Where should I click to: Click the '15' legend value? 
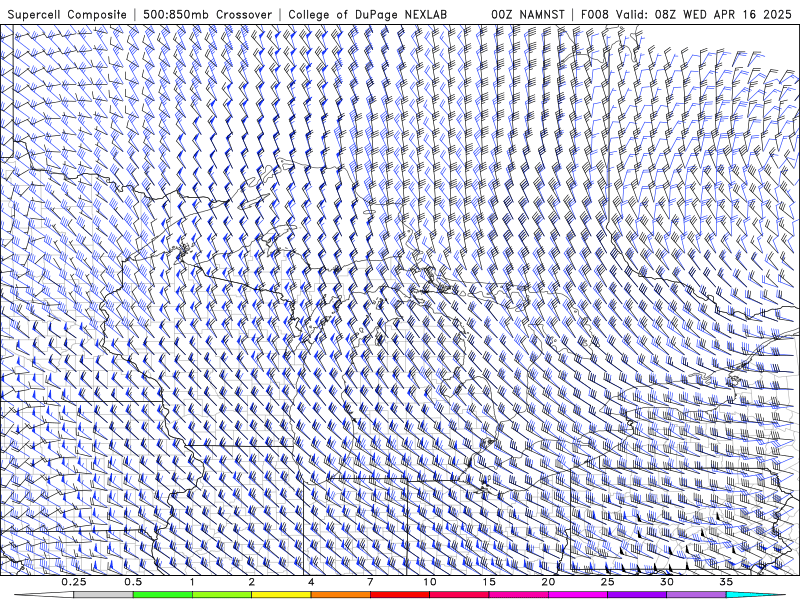tap(489, 582)
